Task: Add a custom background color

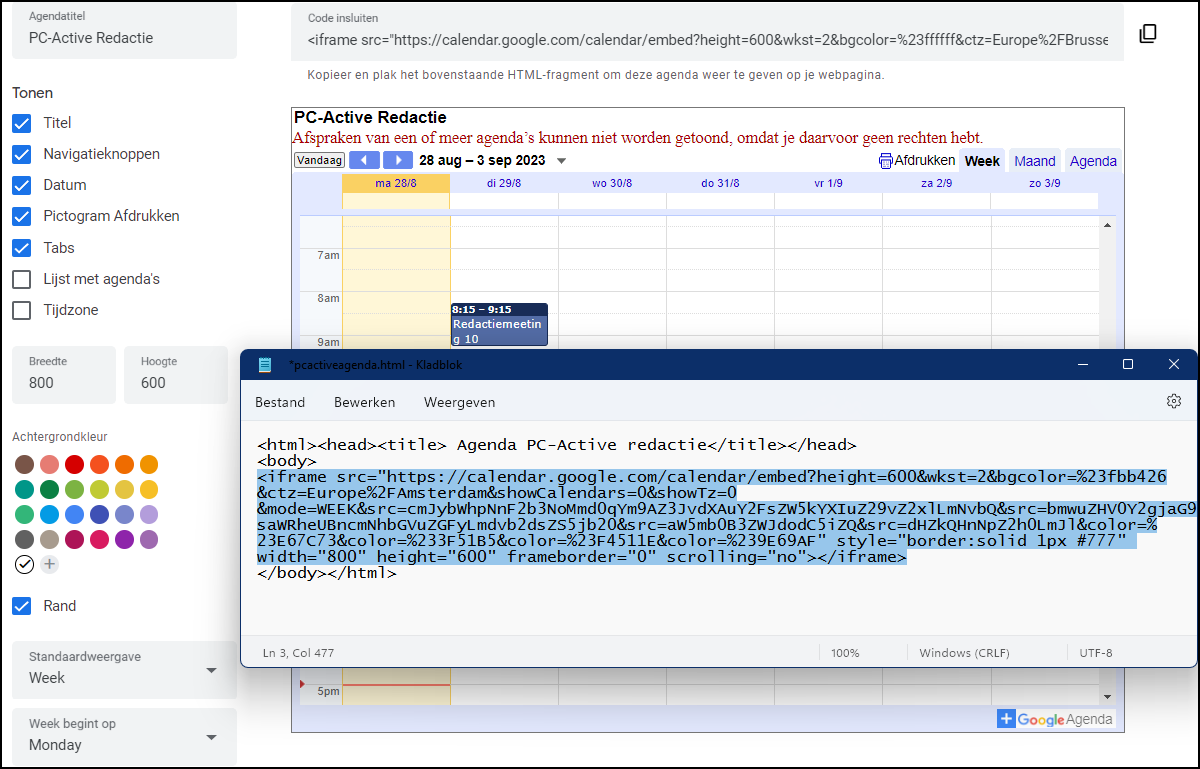Action: coord(49,565)
